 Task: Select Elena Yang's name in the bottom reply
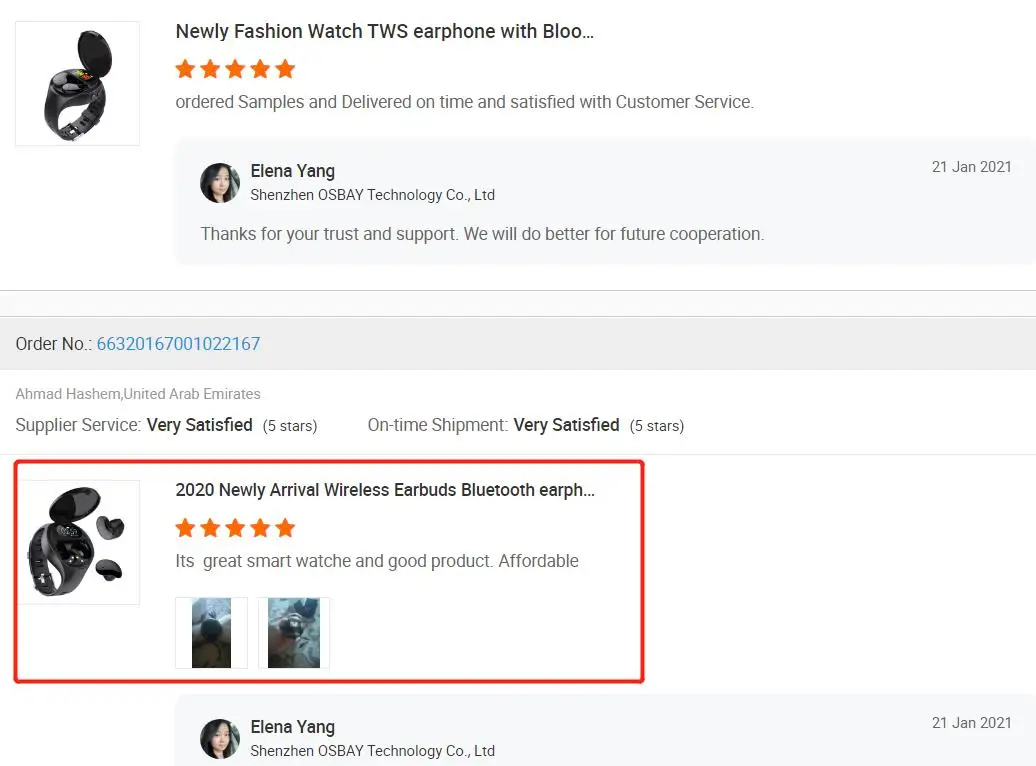[x=292, y=727]
